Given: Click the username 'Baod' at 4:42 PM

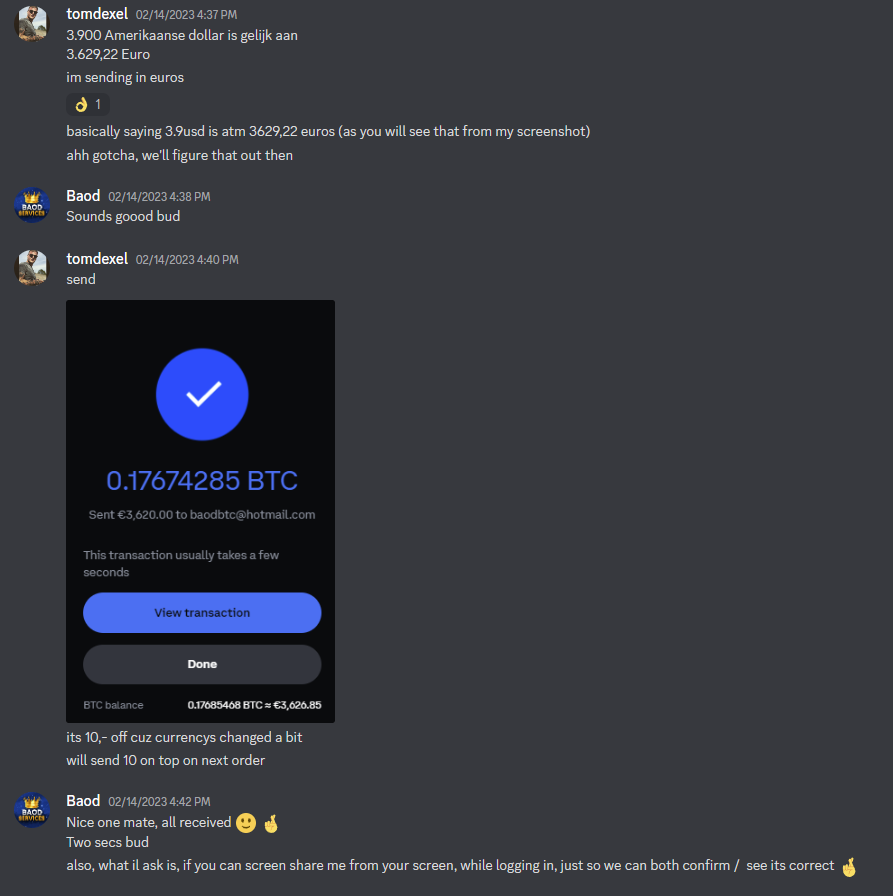Looking at the screenshot, I should pos(83,801).
